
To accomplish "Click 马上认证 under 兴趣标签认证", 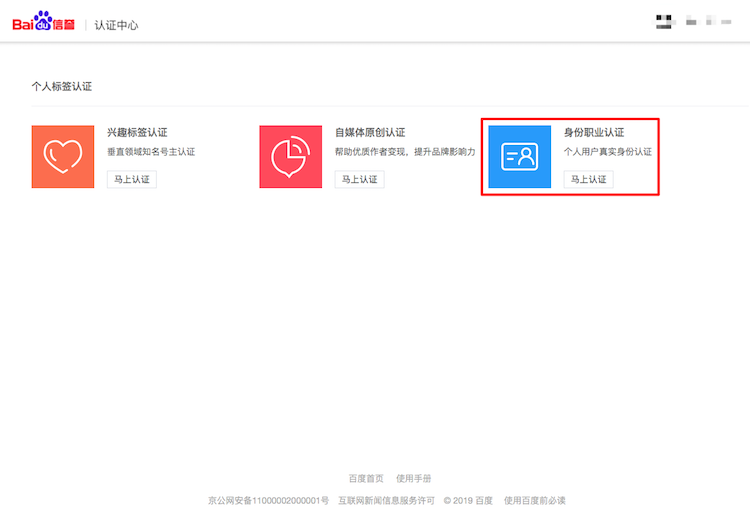I will (132, 179).
